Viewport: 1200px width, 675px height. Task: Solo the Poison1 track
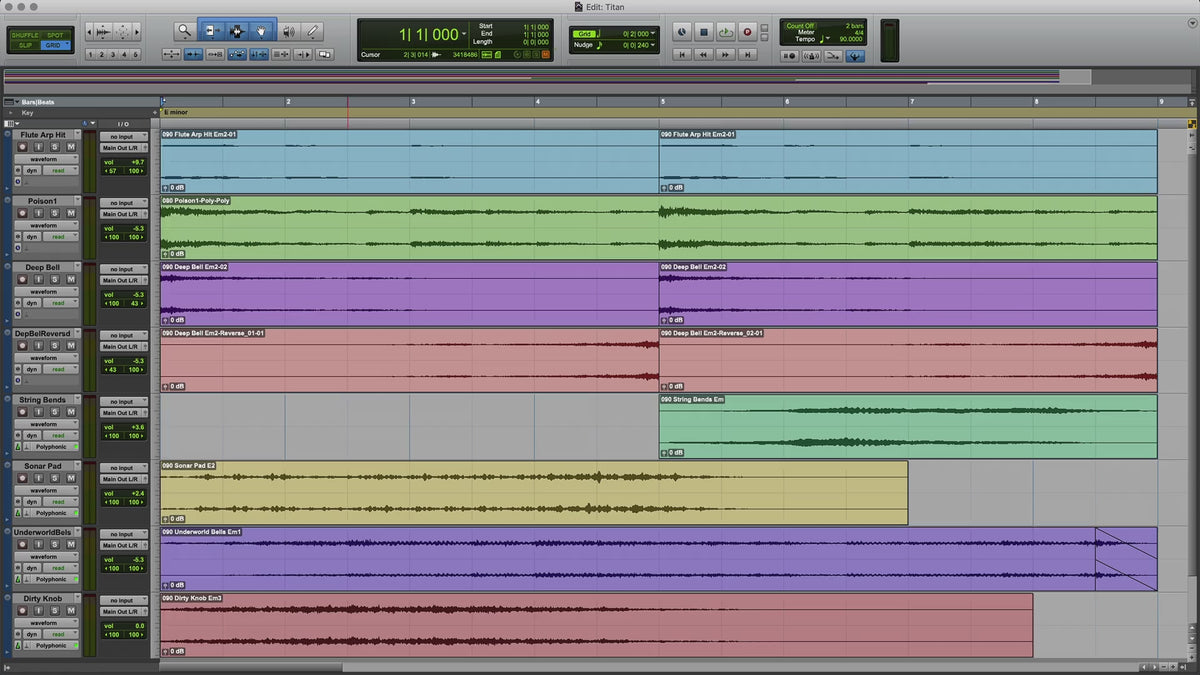click(x=55, y=213)
